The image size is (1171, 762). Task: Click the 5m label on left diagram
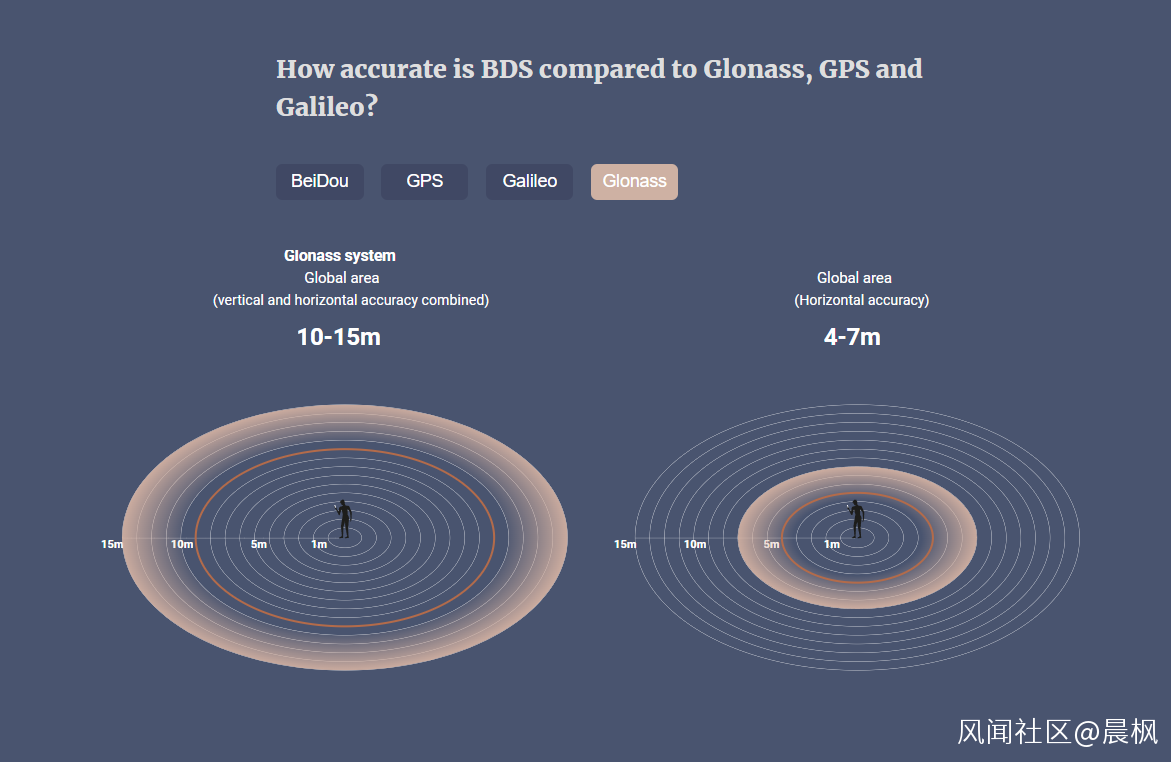coord(259,544)
